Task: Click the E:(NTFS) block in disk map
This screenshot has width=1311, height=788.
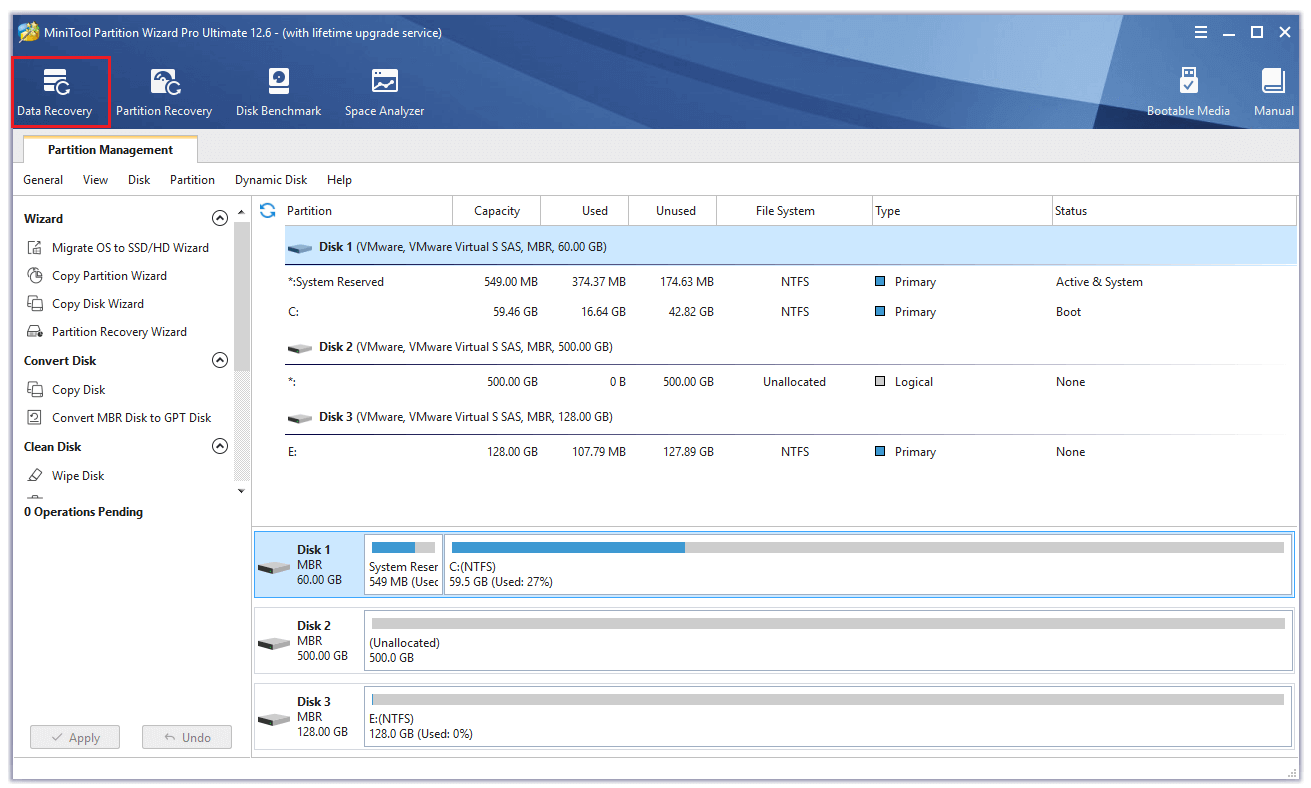Action: point(828,716)
